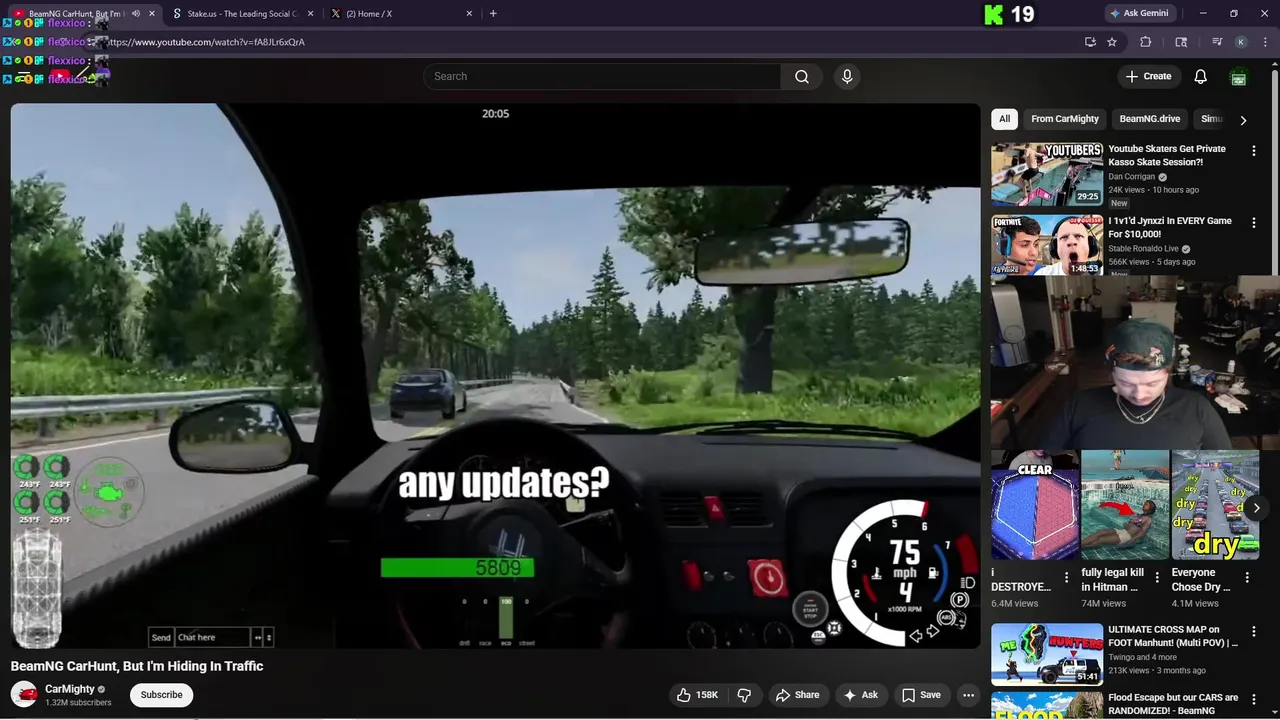Screen dimensions: 1280x720
Task: Select the All filter chip
Action: tap(1004, 119)
